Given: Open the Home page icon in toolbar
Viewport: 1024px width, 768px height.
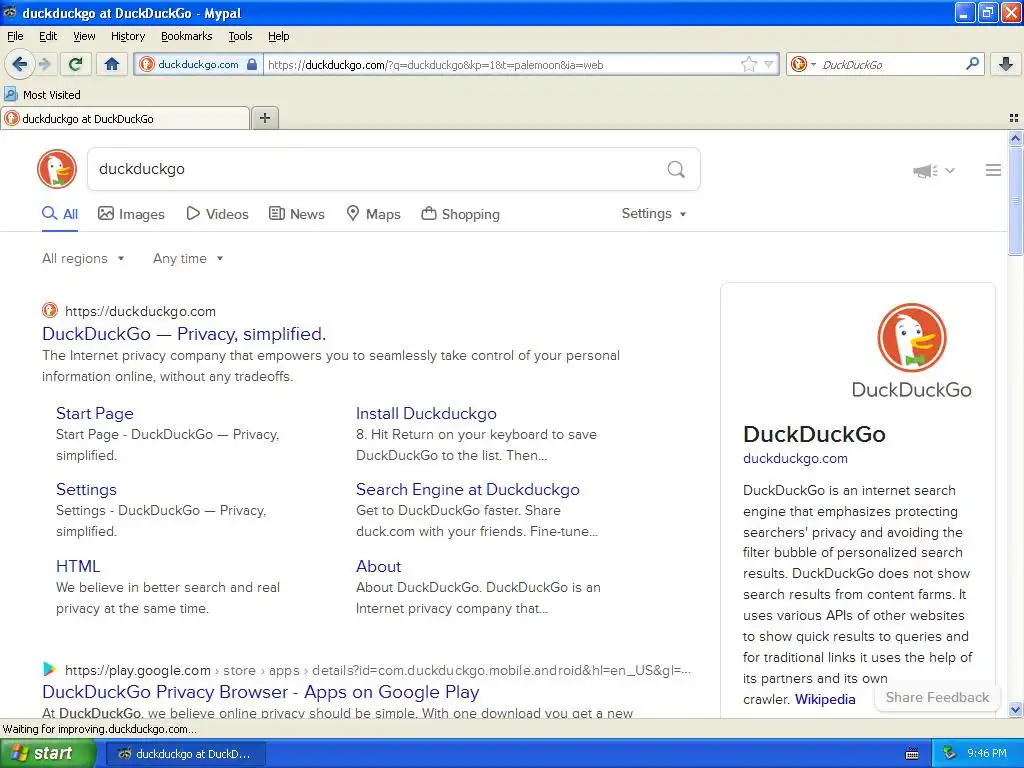Looking at the screenshot, I should (112, 64).
